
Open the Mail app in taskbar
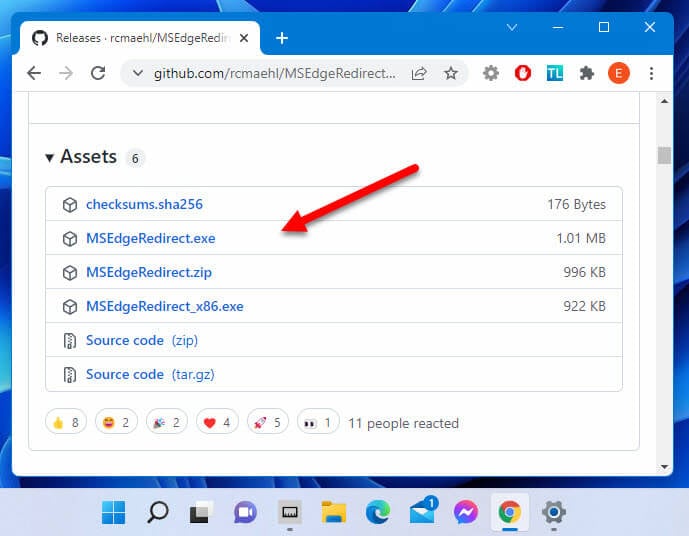[x=423, y=511]
